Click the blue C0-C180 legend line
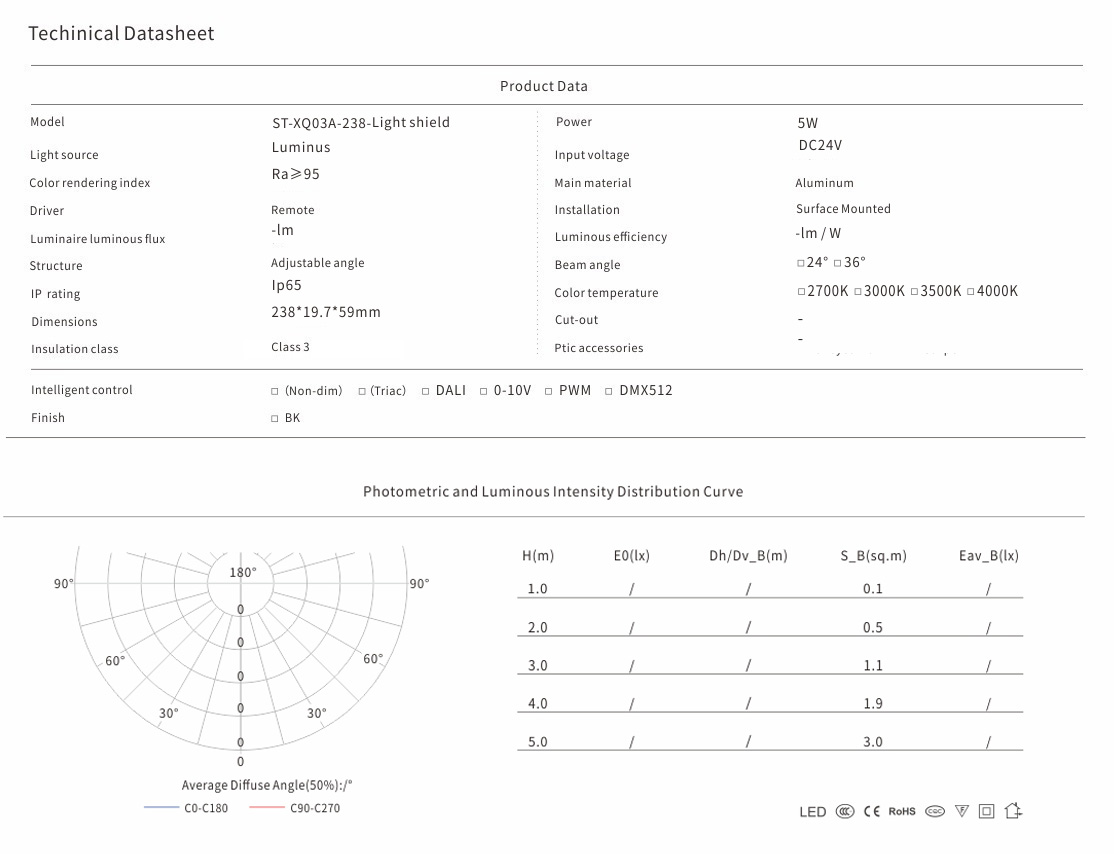Image resolution: width=1114 pixels, height=854 pixels. click(161, 807)
